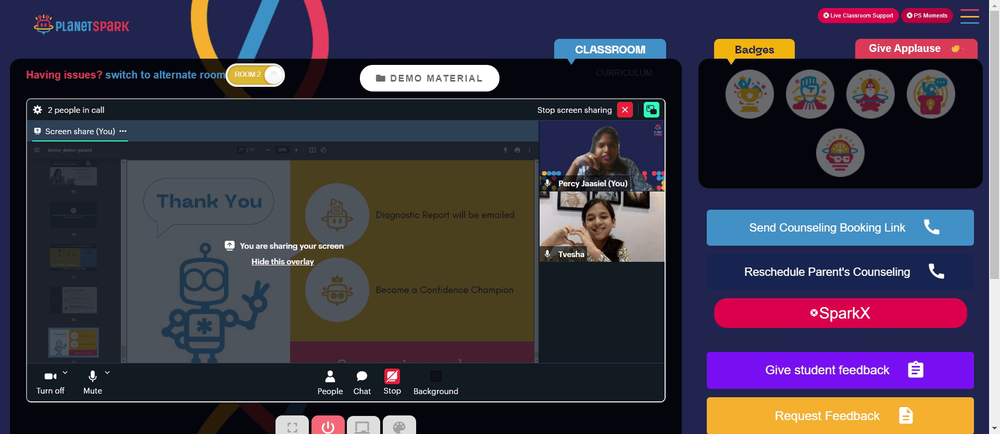1000x434 pixels.
Task: Award the speaker with lightbulb badge
Action: (x=930, y=94)
